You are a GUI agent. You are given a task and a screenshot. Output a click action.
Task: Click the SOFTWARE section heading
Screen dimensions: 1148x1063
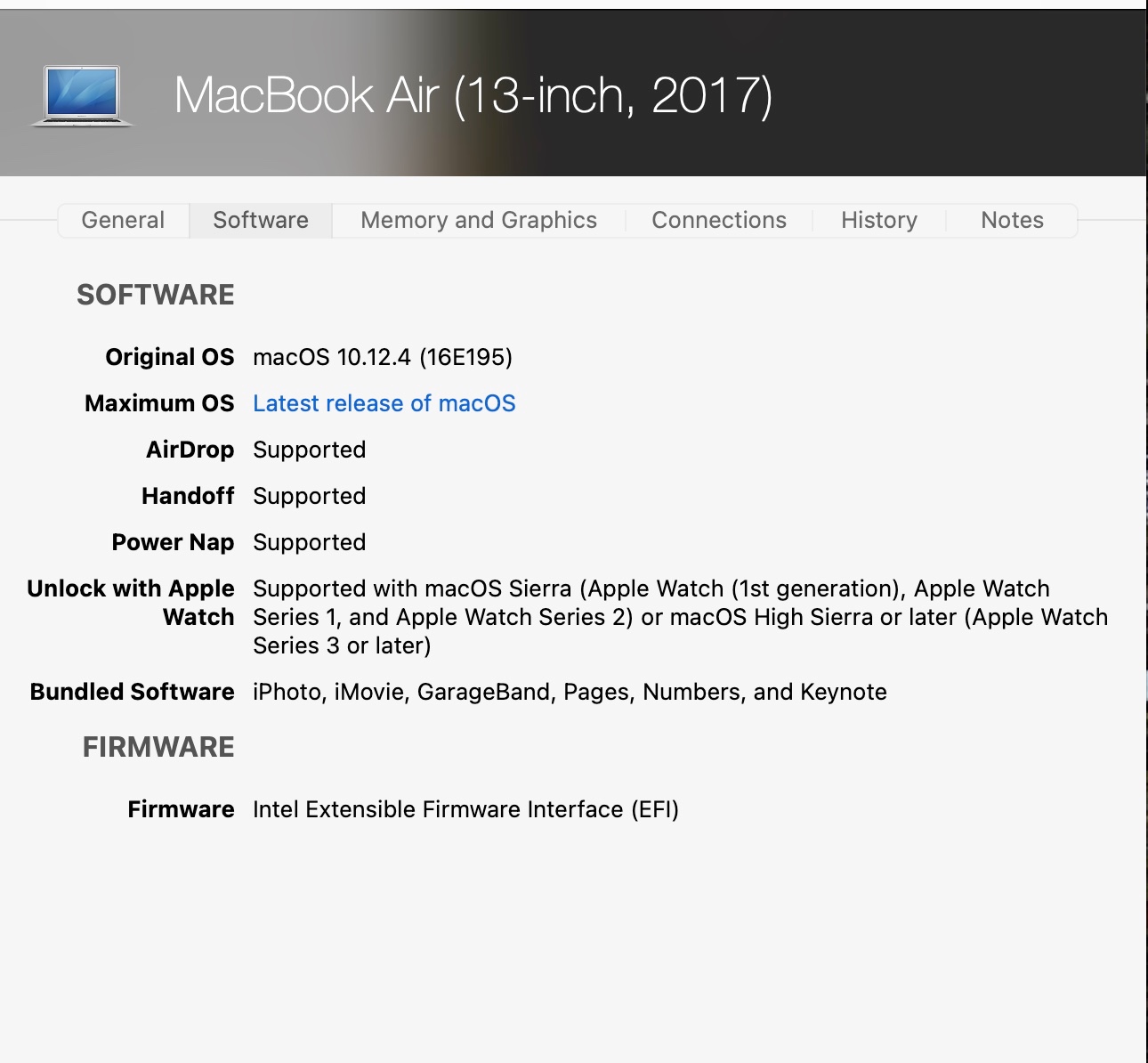[x=156, y=295]
